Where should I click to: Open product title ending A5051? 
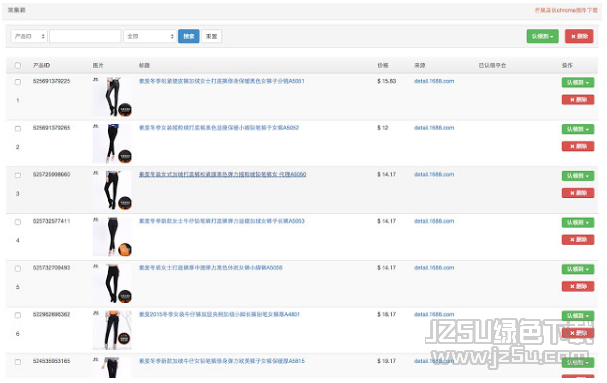[221, 81]
